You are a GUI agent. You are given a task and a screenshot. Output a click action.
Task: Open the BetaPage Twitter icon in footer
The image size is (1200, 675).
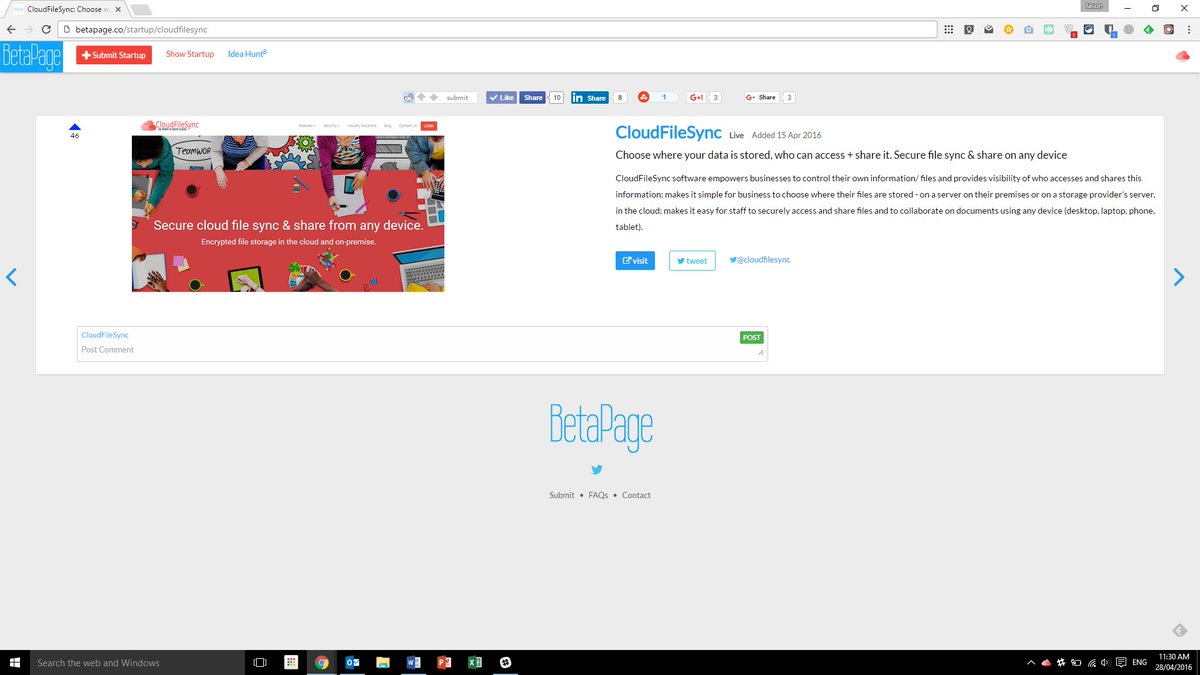(597, 469)
